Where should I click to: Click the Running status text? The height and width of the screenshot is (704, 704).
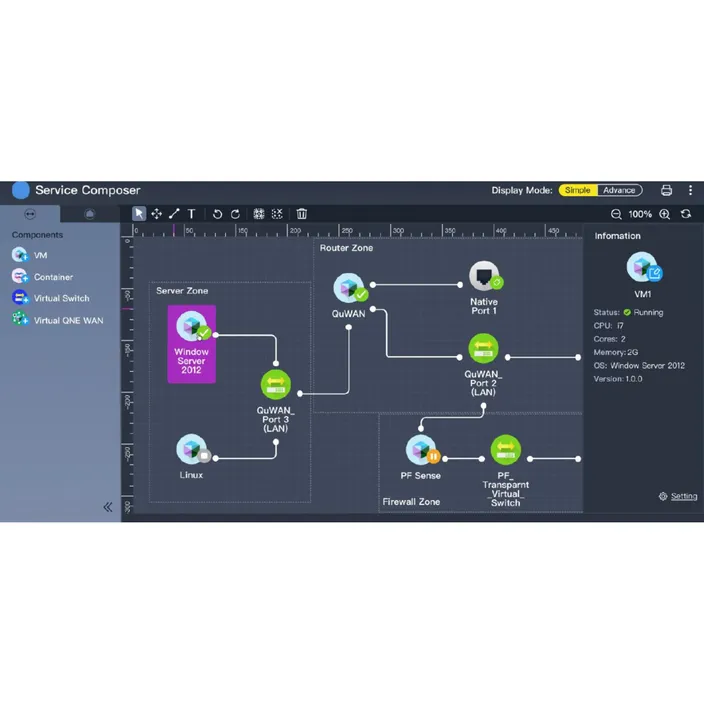pyautogui.click(x=648, y=312)
